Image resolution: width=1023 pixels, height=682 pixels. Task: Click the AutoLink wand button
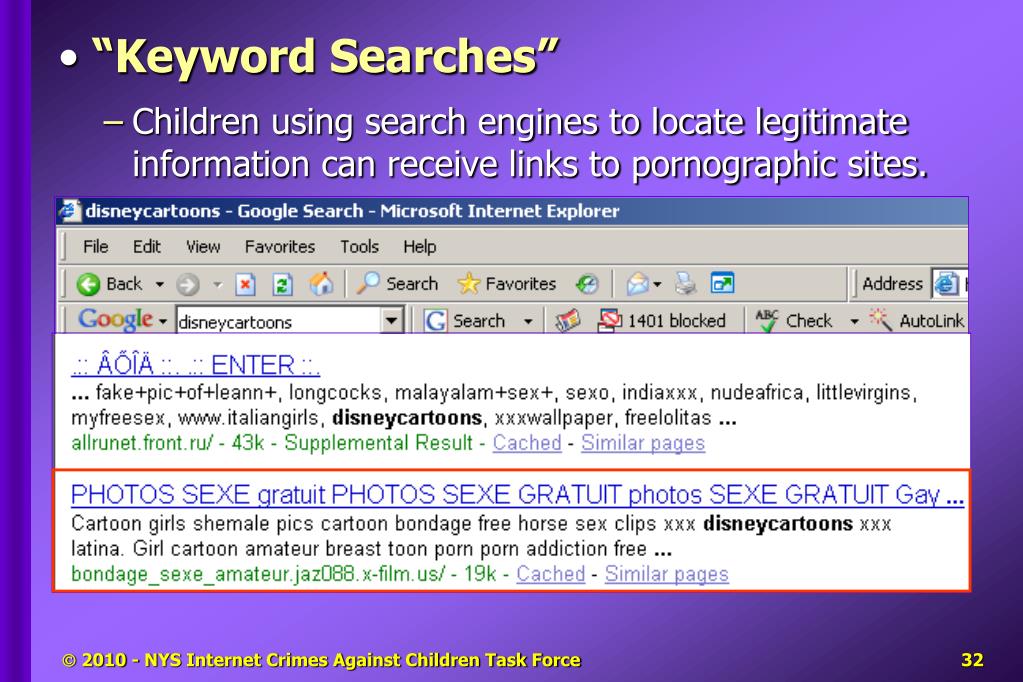click(917, 320)
